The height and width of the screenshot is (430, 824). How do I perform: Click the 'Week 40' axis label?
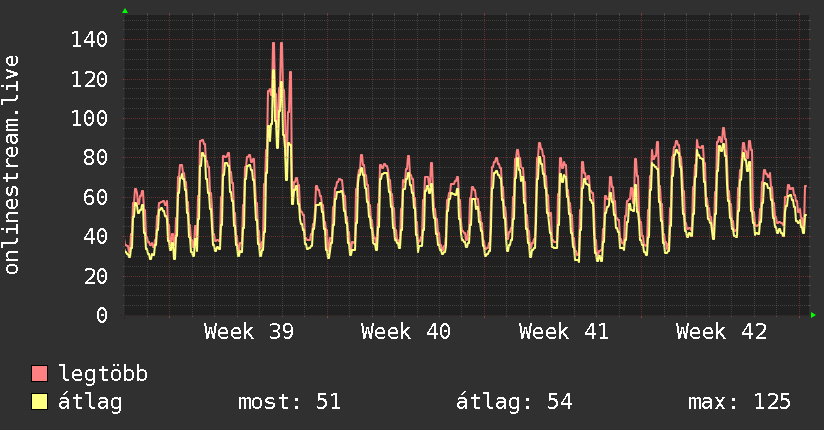406,332
